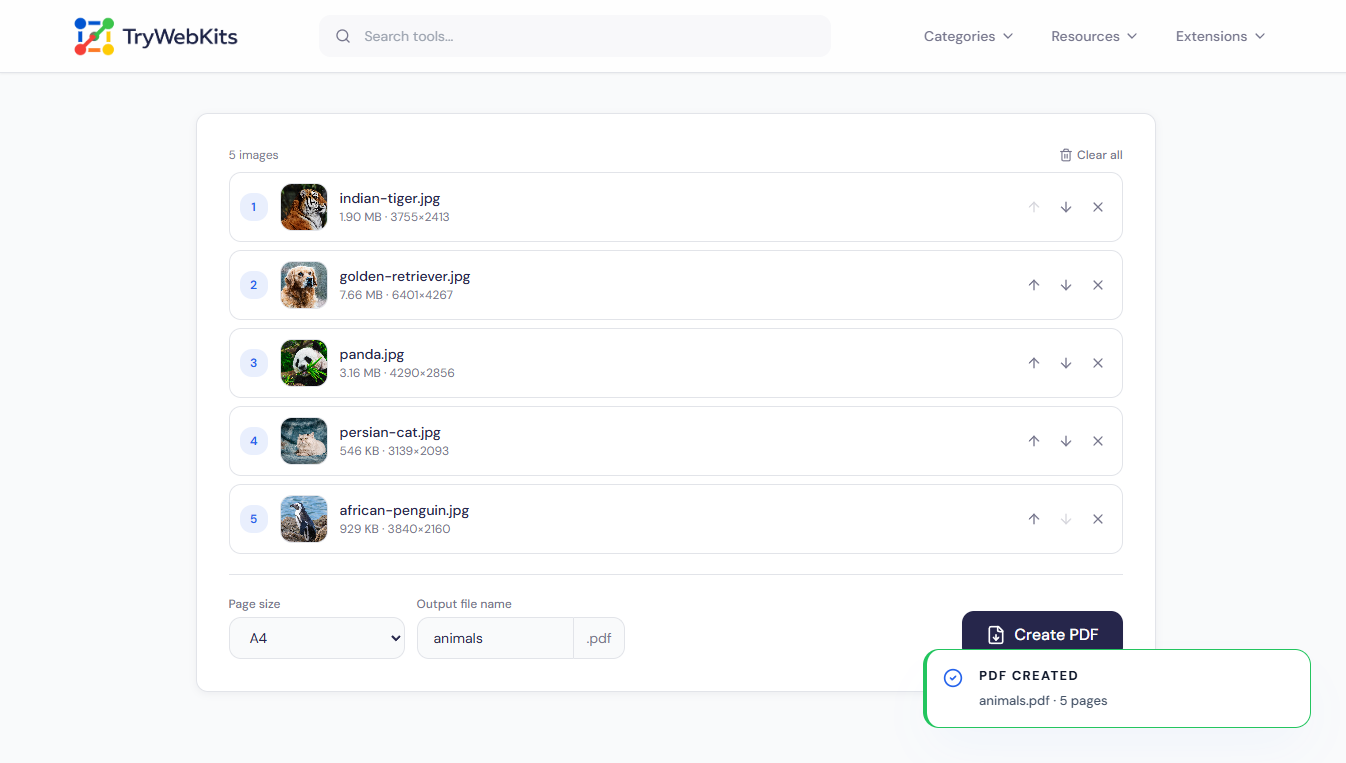Open the Page size dropdown
The height and width of the screenshot is (763, 1346).
[x=316, y=638]
